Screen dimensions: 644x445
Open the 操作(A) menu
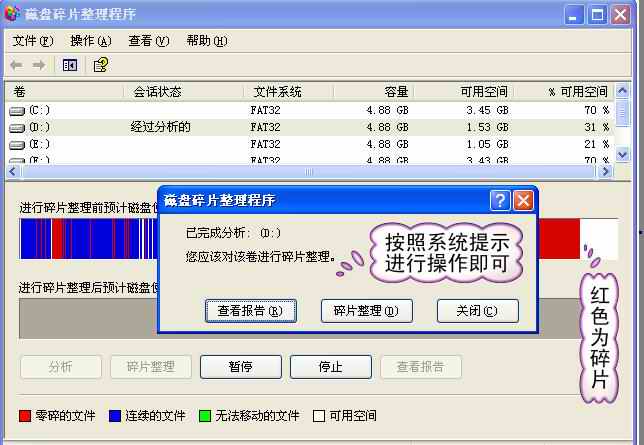91,41
